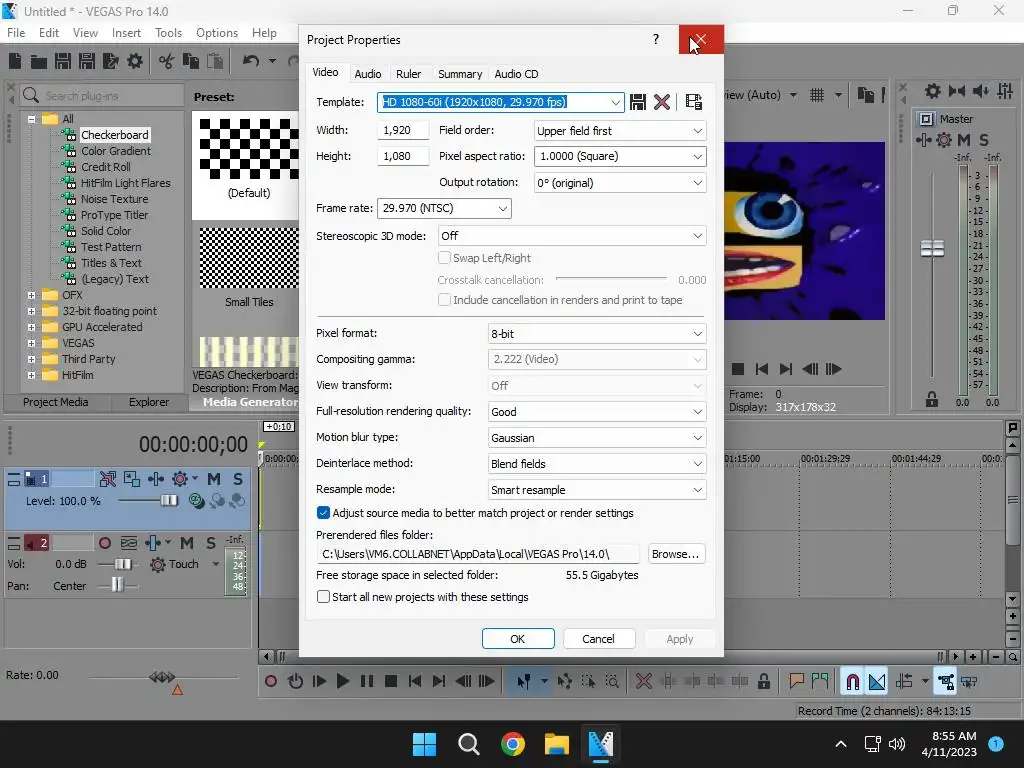
Task: Click the dialog help question mark
Action: [656, 39]
